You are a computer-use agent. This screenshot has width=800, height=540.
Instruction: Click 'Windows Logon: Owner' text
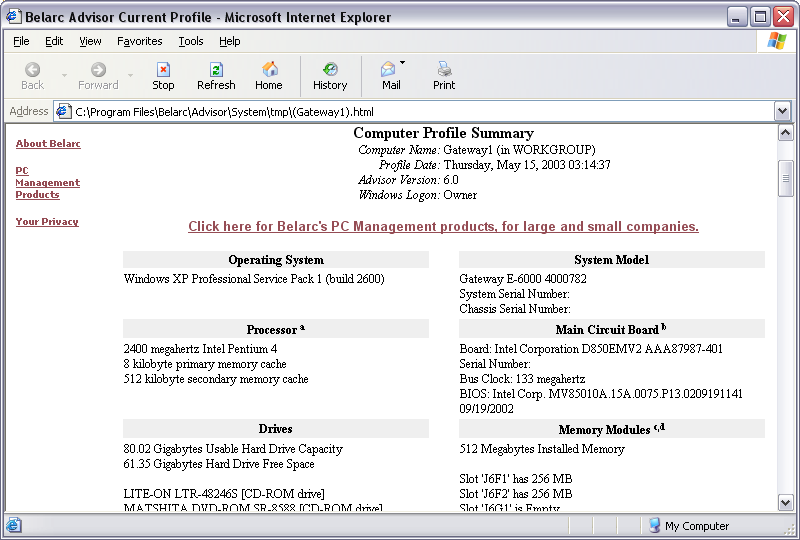pyautogui.click(x=417, y=194)
